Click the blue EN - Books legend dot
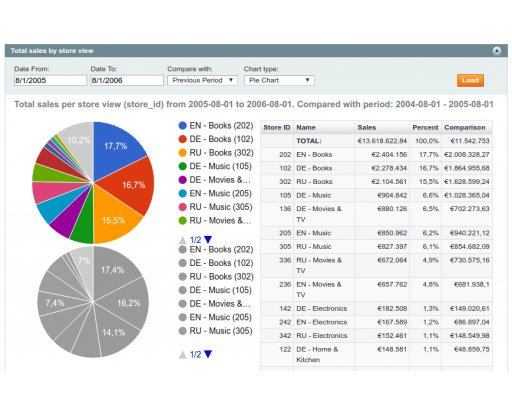The width and height of the screenshot is (512, 410). click(182, 126)
